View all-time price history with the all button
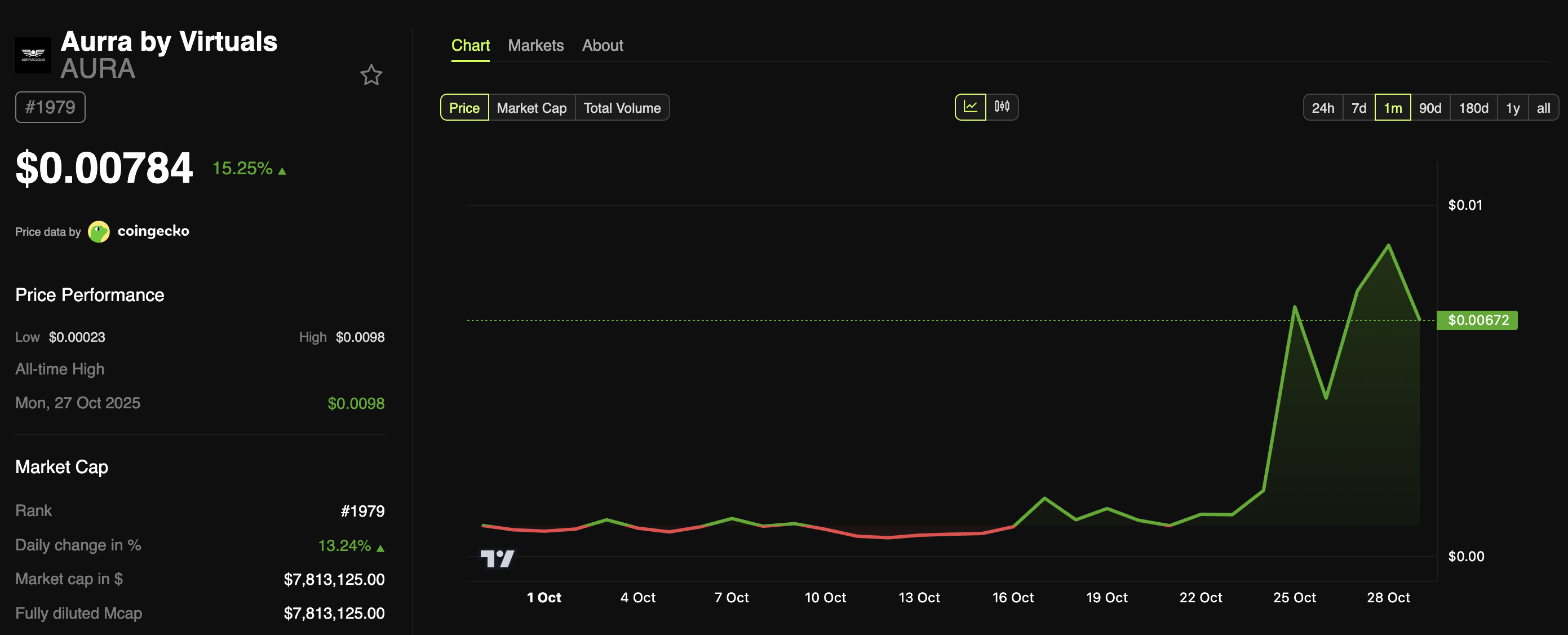The width and height of the screenshot is (1568, 635). (1544, 107)
